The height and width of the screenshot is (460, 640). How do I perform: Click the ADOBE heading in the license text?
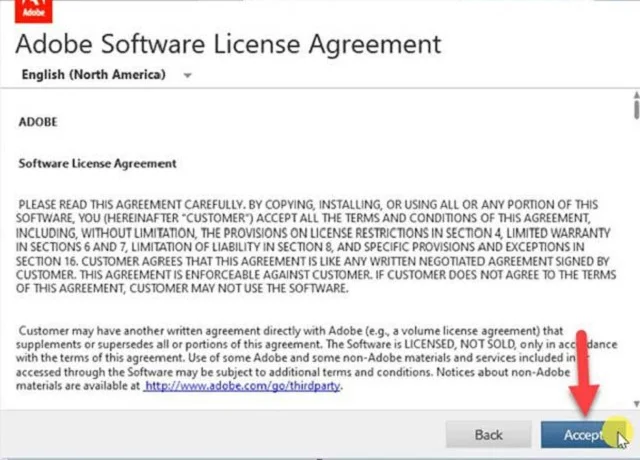click(38, 122)
